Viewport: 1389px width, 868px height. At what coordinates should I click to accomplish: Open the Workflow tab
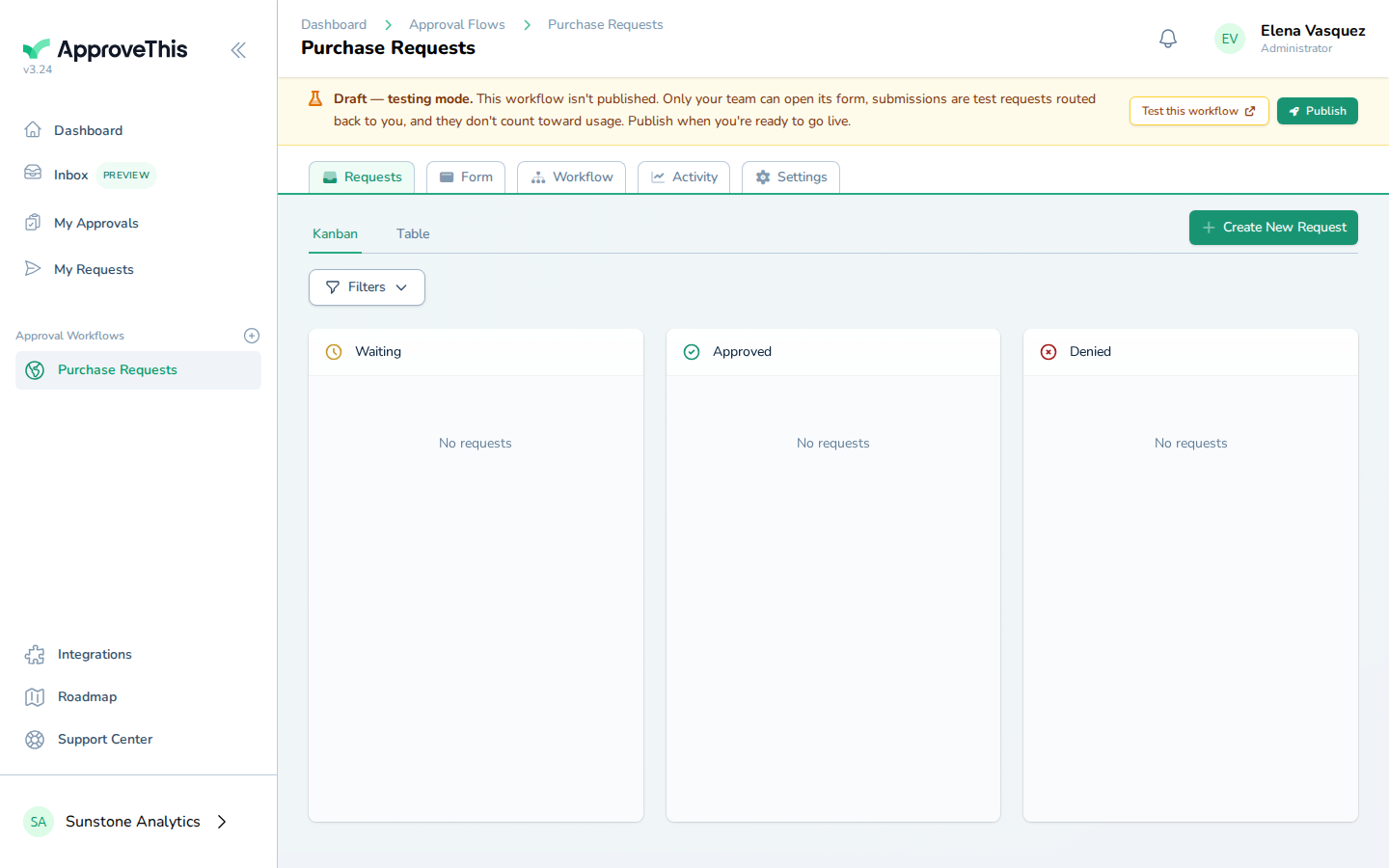[572, 177]
